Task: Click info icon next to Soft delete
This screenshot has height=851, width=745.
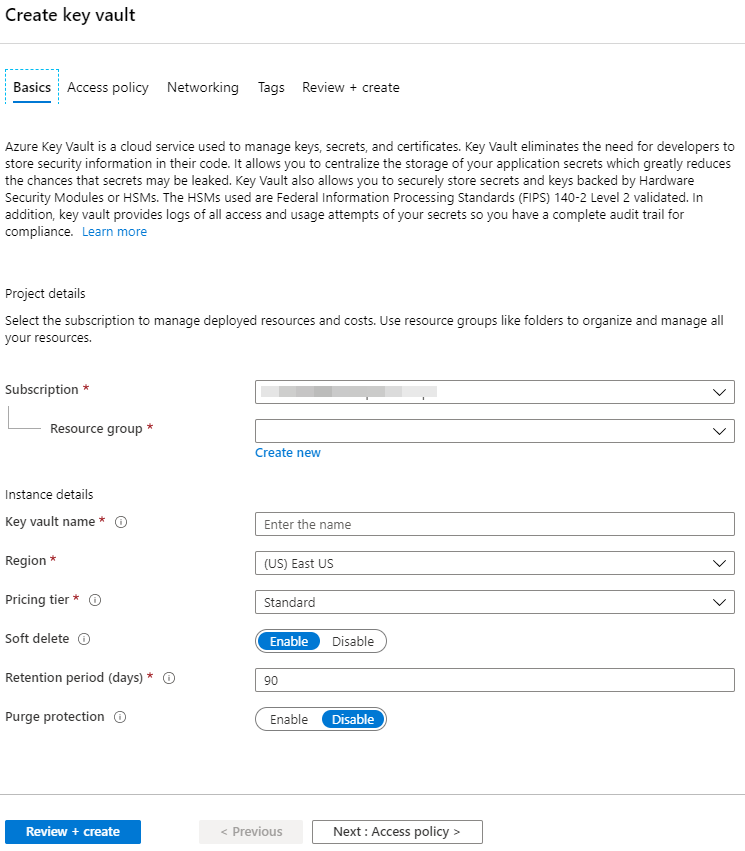Action: 84,640
